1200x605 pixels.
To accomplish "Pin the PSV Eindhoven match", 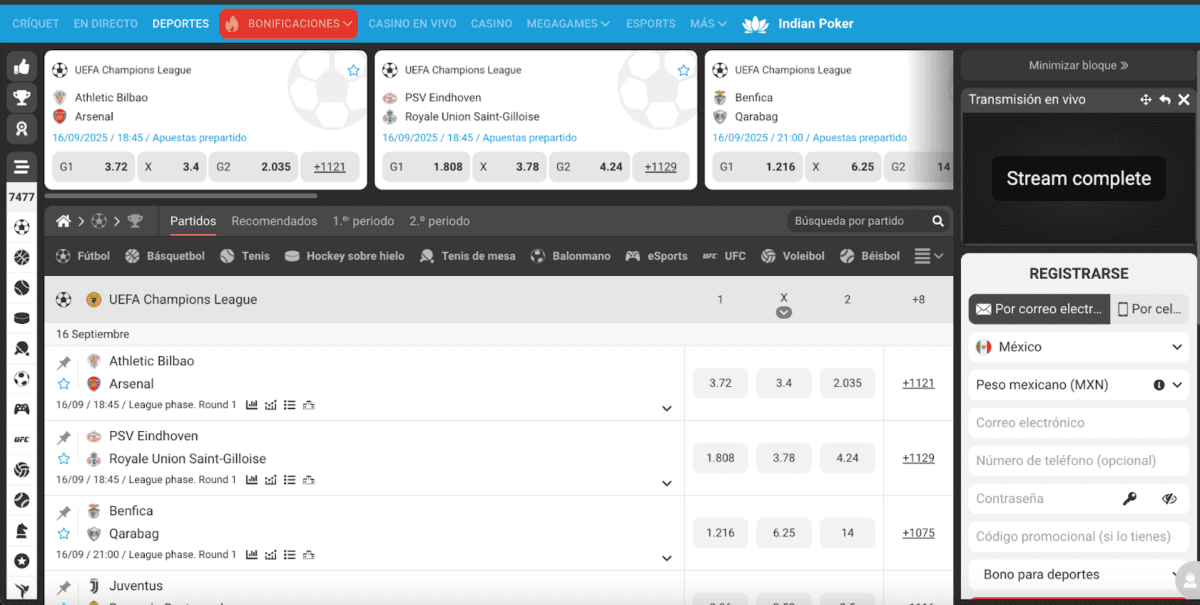I will (64, 438).
